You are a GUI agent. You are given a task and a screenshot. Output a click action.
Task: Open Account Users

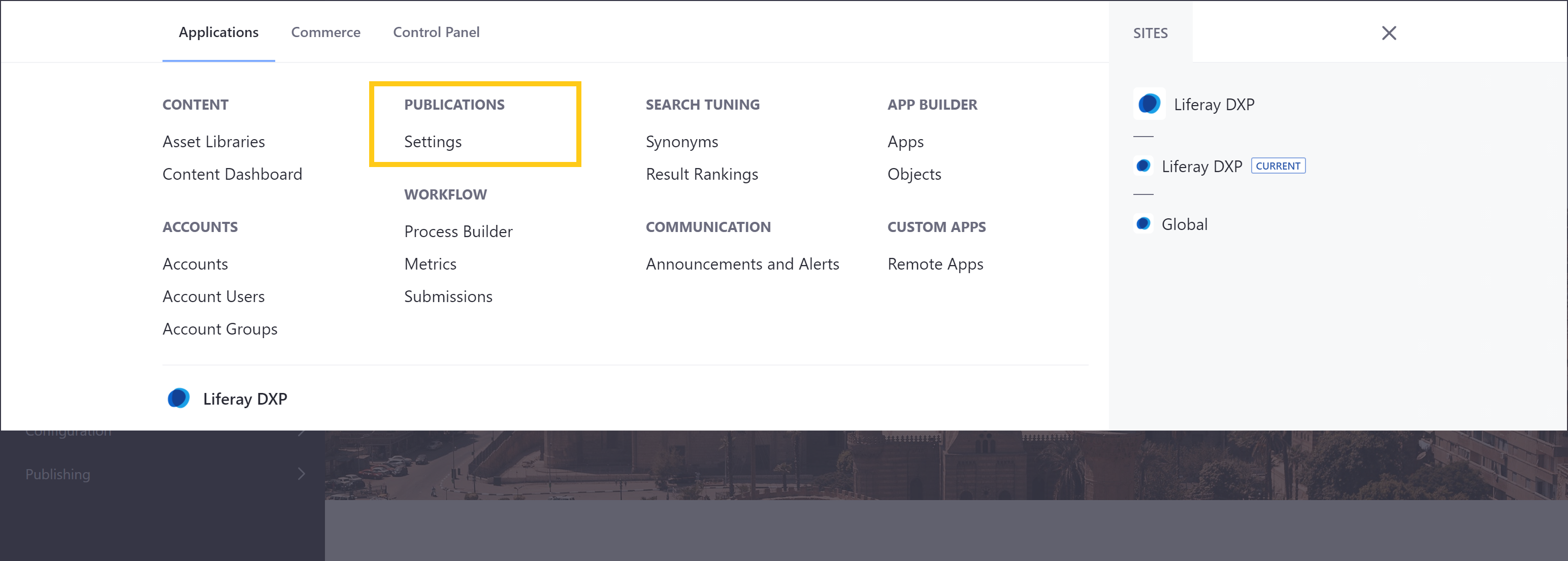point(214,296)
